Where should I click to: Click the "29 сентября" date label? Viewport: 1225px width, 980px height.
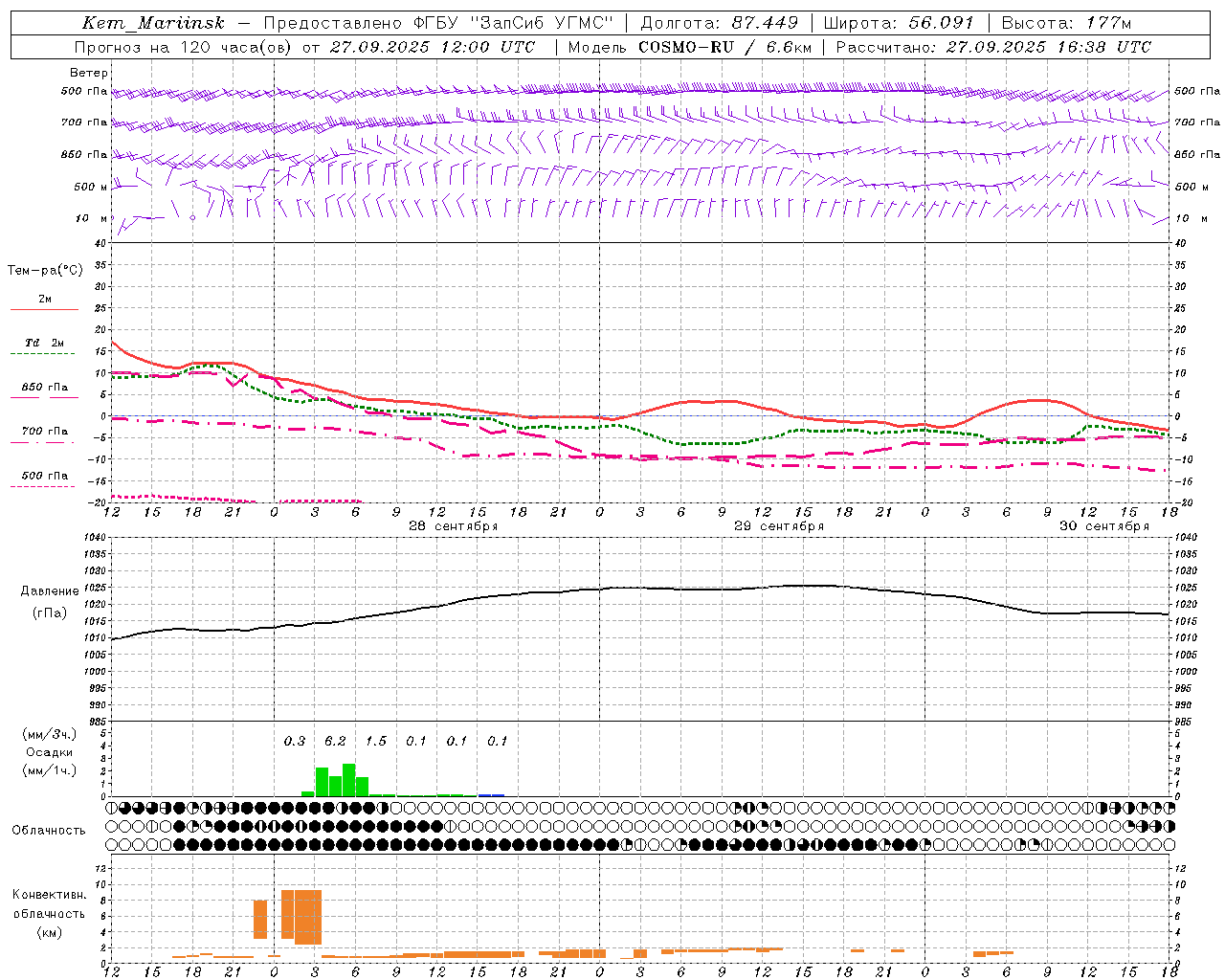tap(779, 526)
